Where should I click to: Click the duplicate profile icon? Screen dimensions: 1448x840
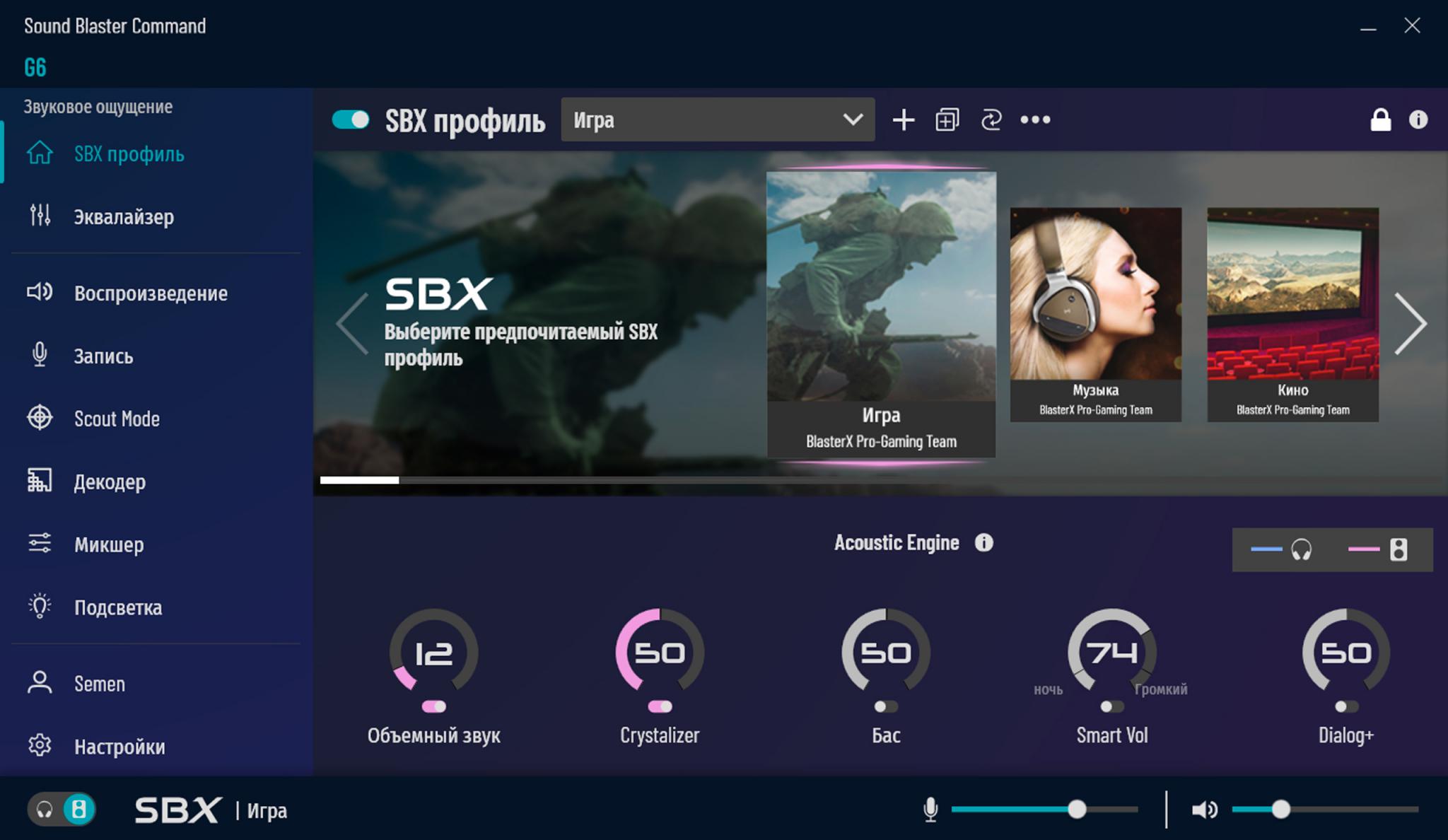coord(947,120)
